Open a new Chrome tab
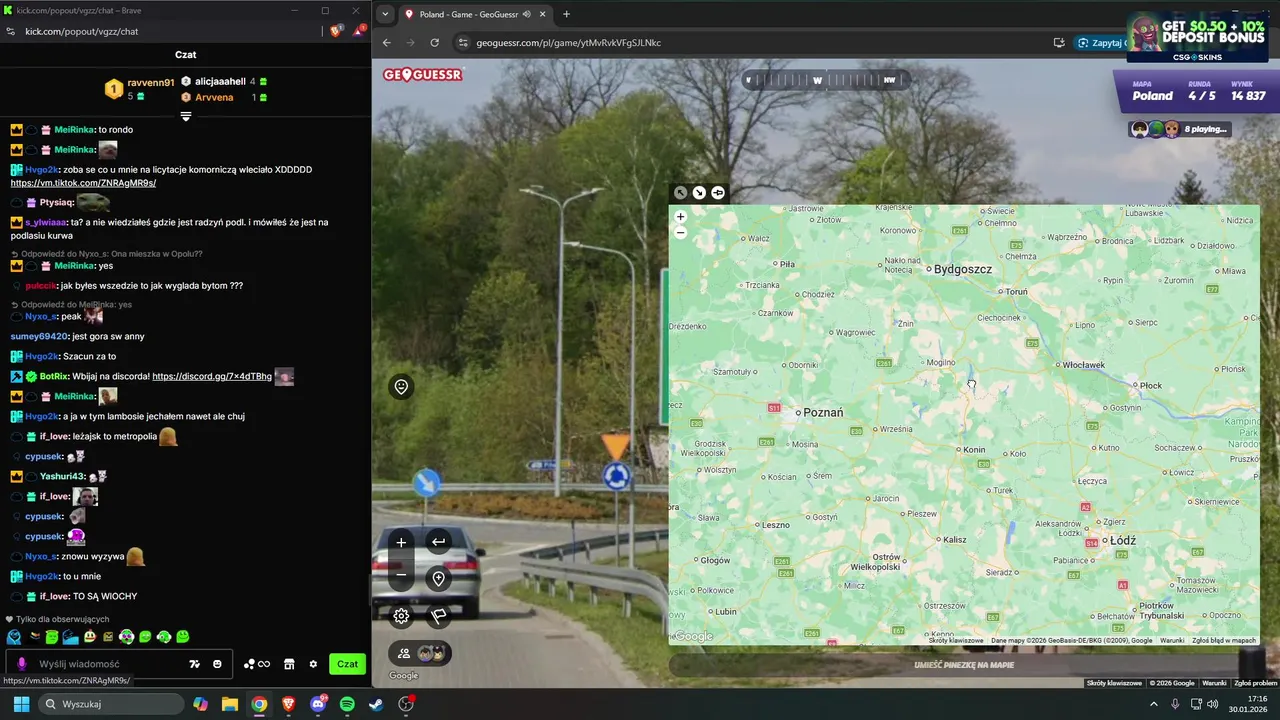The image size is (1280, 720). [x=566, y=14]
